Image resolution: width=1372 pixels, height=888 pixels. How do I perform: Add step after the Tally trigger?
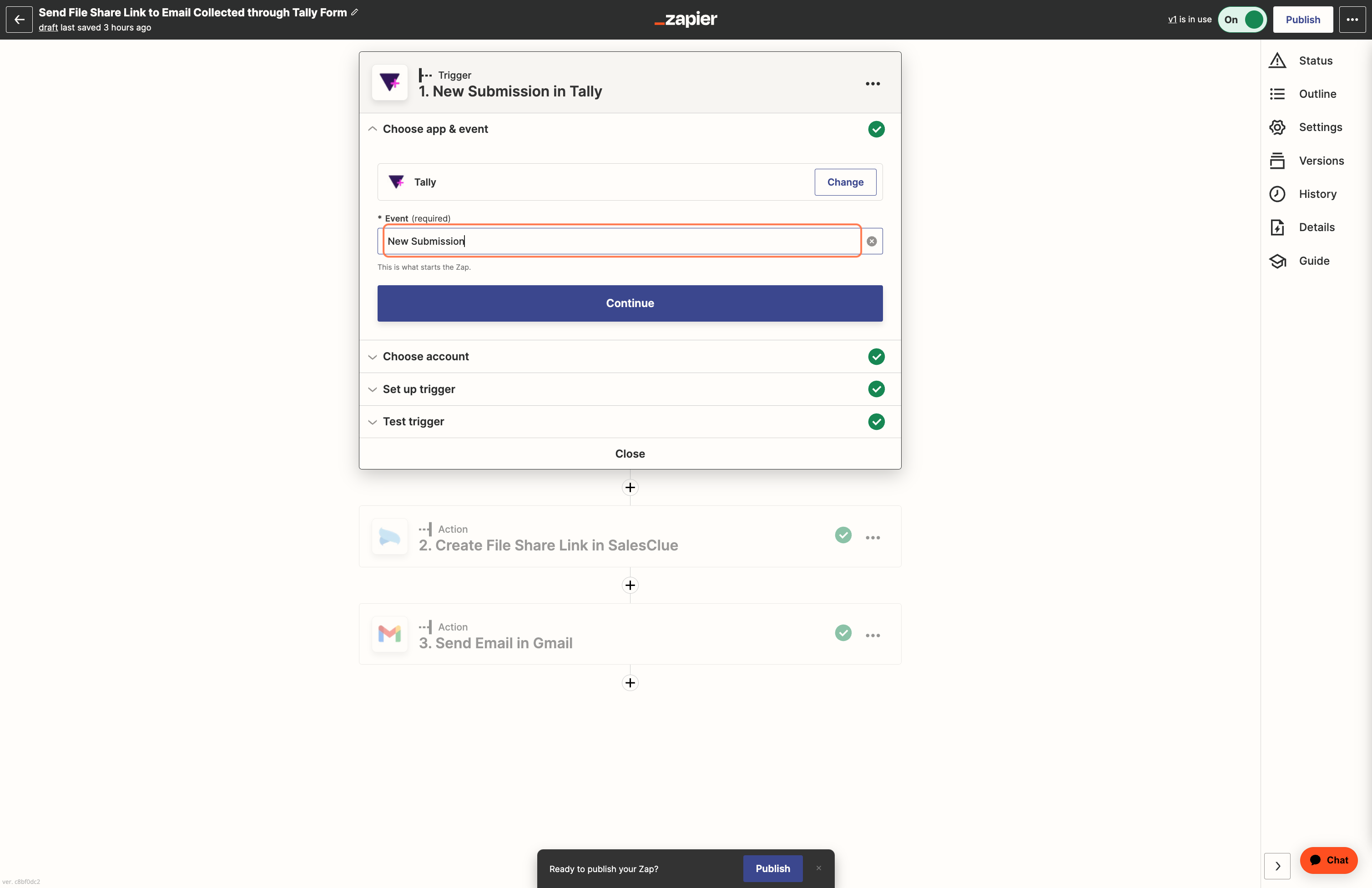[630, 488]
